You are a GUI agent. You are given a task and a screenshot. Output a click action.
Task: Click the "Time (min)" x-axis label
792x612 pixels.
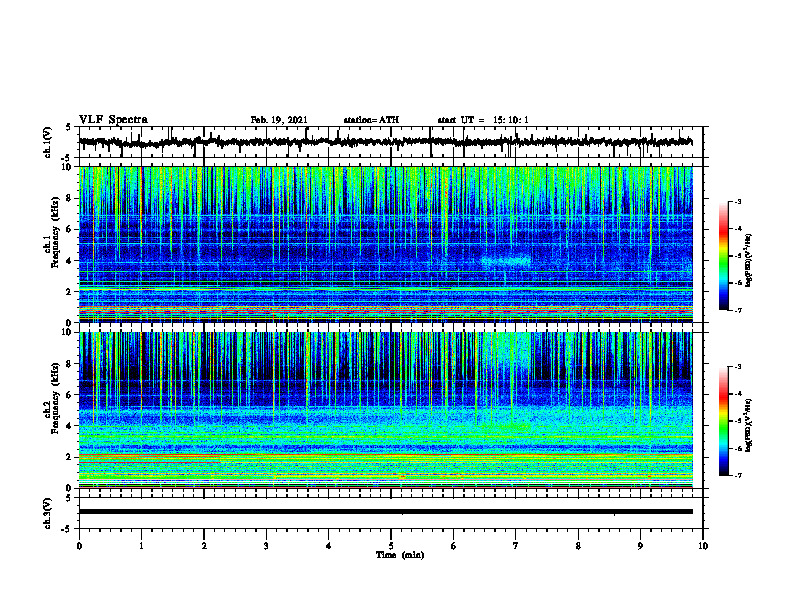point(400,555)
